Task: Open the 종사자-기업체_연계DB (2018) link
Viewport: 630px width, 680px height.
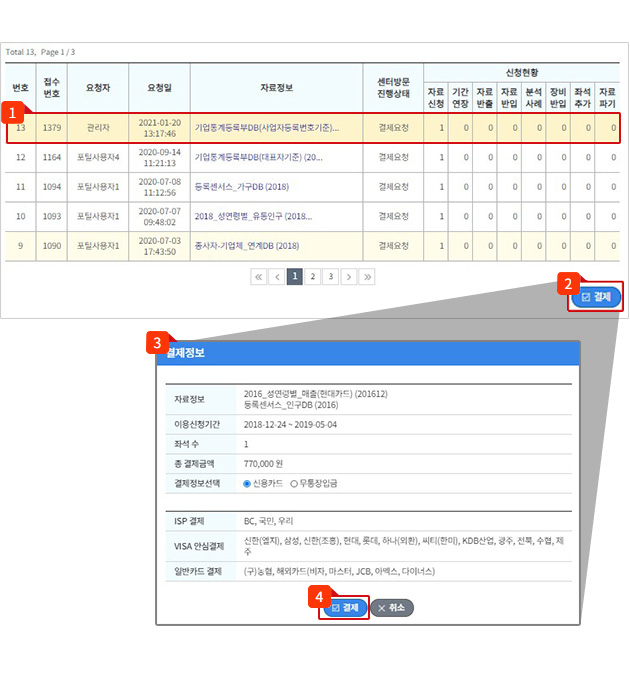Action: click(x=246, y=245)
